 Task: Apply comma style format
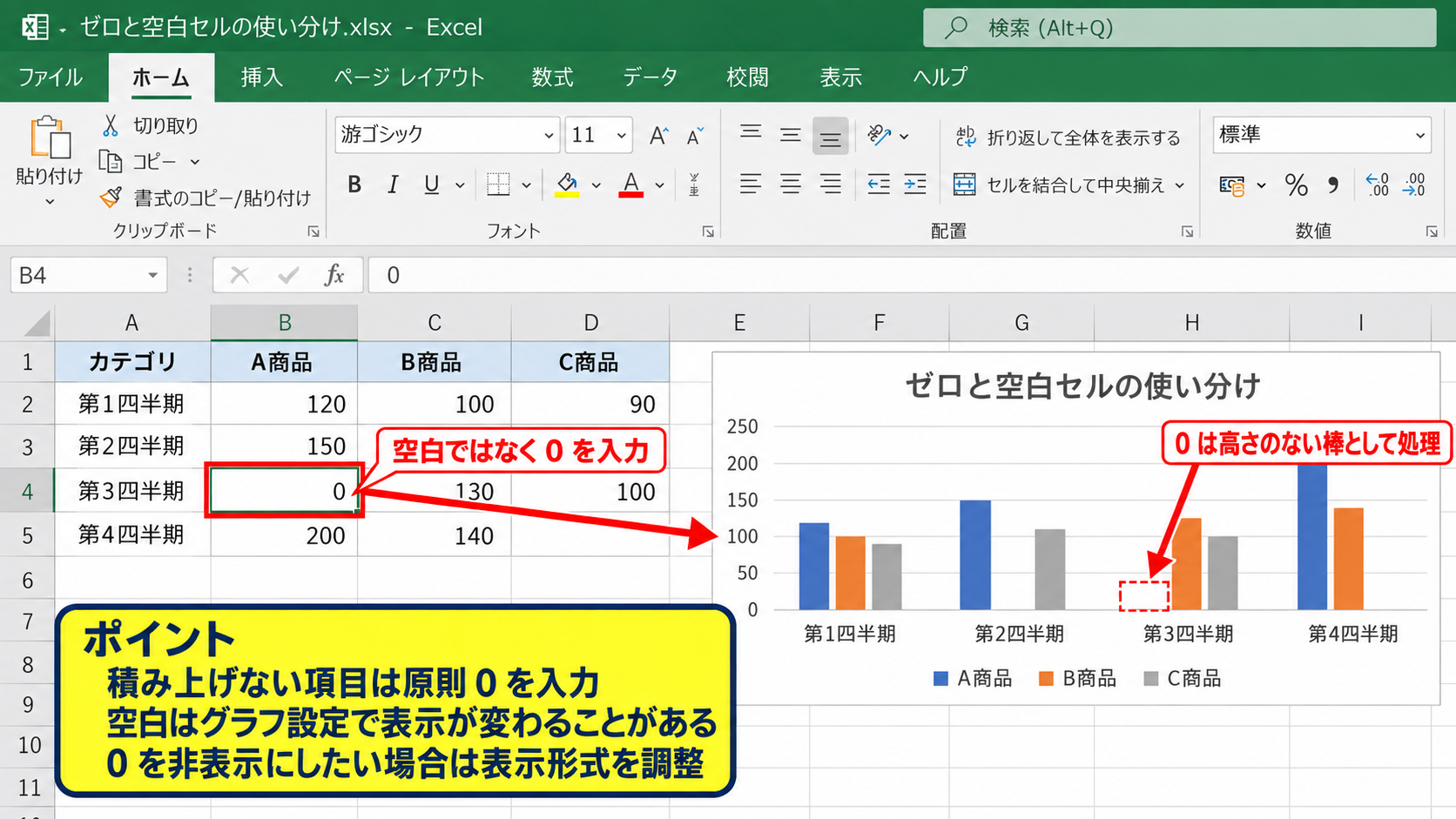pos(1333,185)
